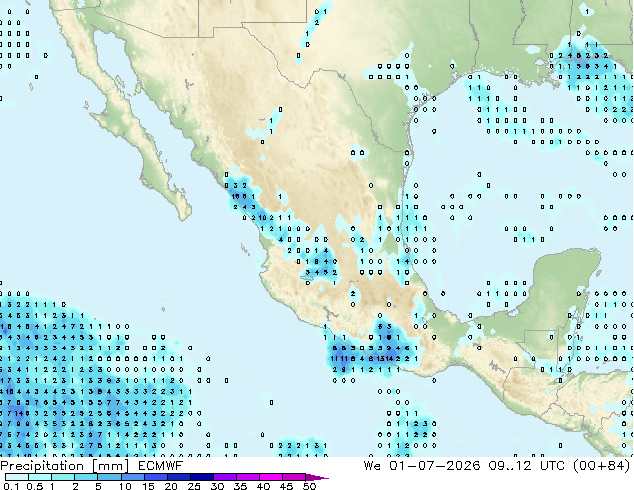Choose the 25–30 mm navy legend swatch

click(201, 477)
